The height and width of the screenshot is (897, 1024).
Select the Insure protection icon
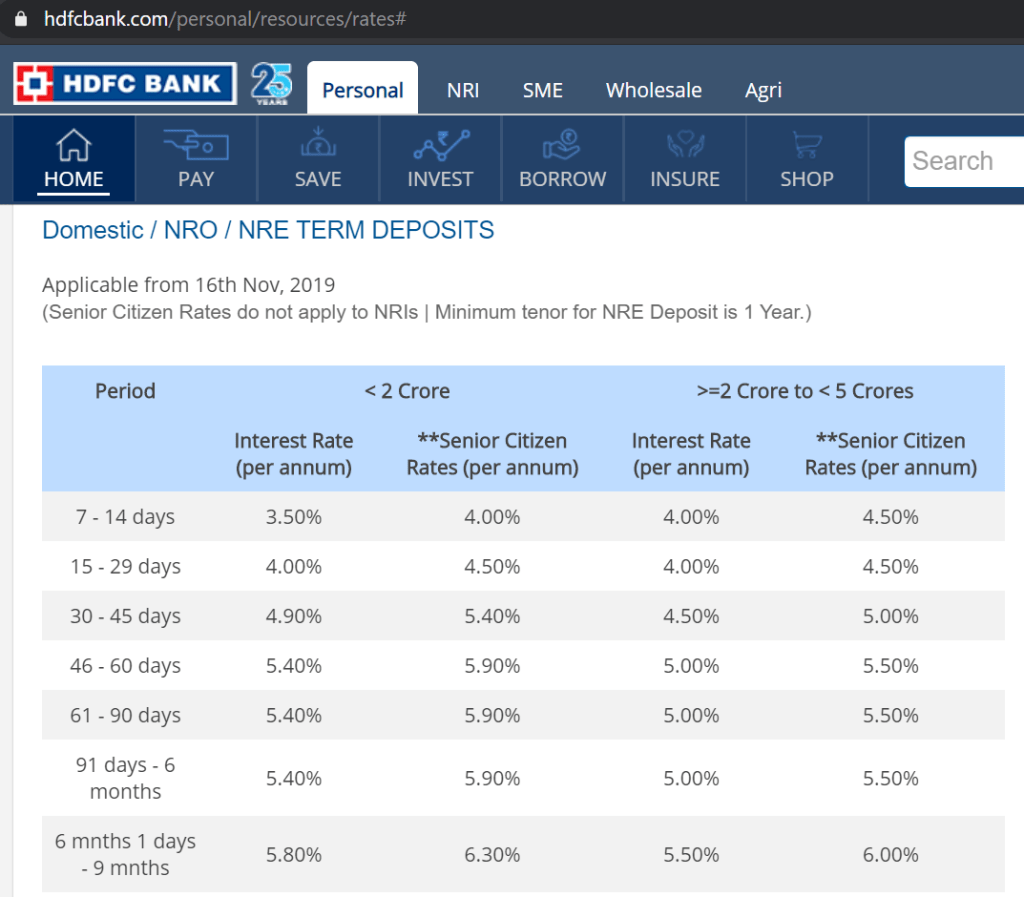click(x=685, y=147)
